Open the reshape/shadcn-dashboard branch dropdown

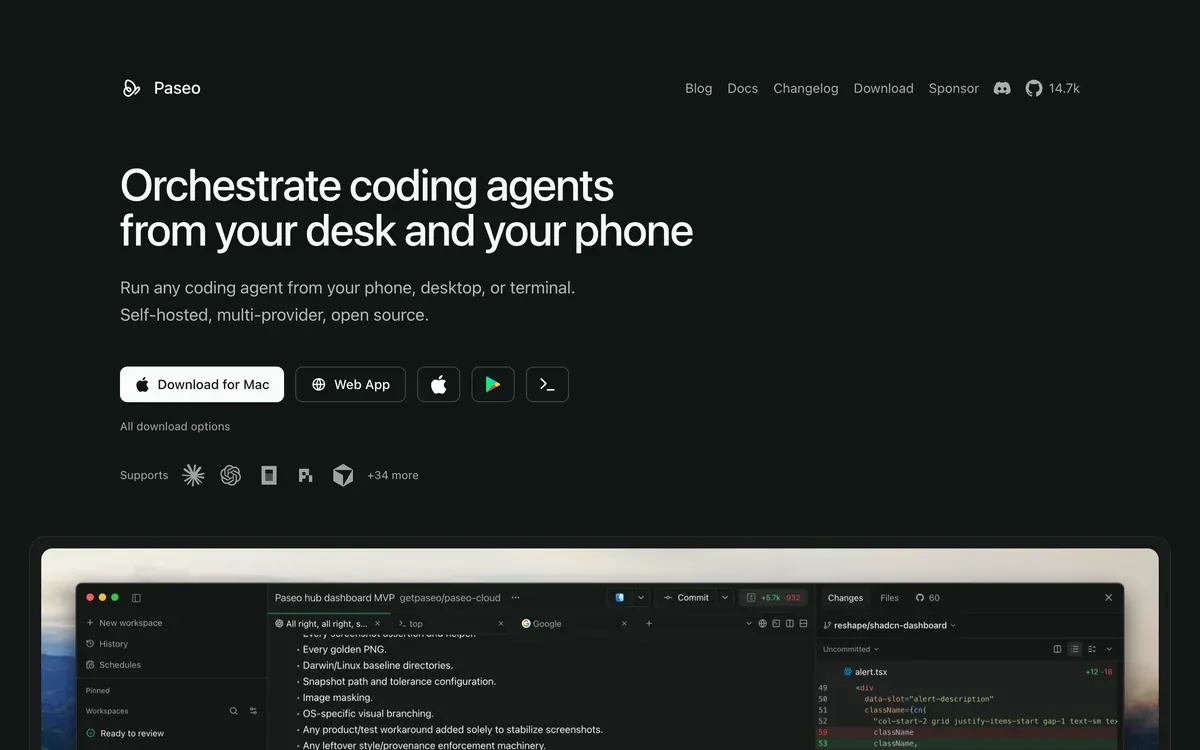coord(890,625)
